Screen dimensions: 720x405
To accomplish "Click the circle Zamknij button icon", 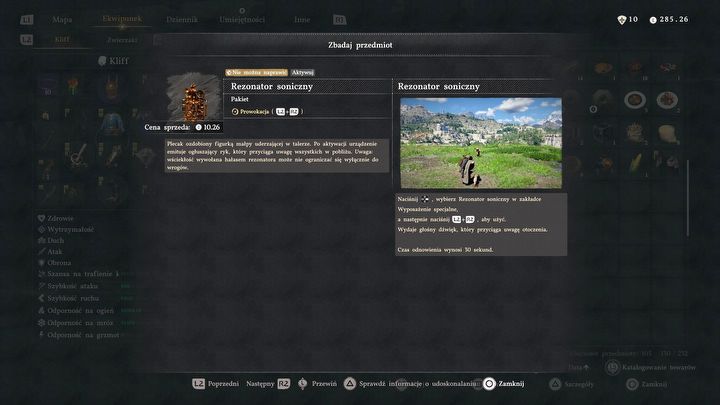I will point(489,383).
